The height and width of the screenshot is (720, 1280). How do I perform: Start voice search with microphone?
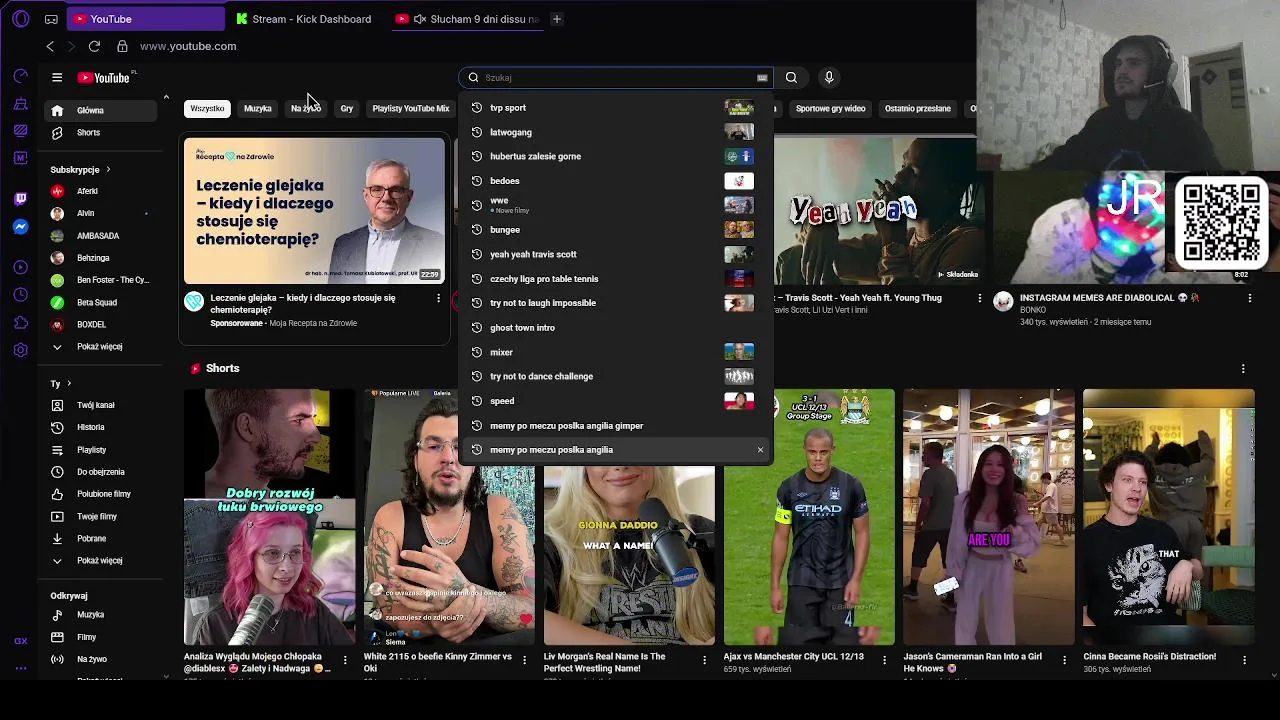point(828,77)
